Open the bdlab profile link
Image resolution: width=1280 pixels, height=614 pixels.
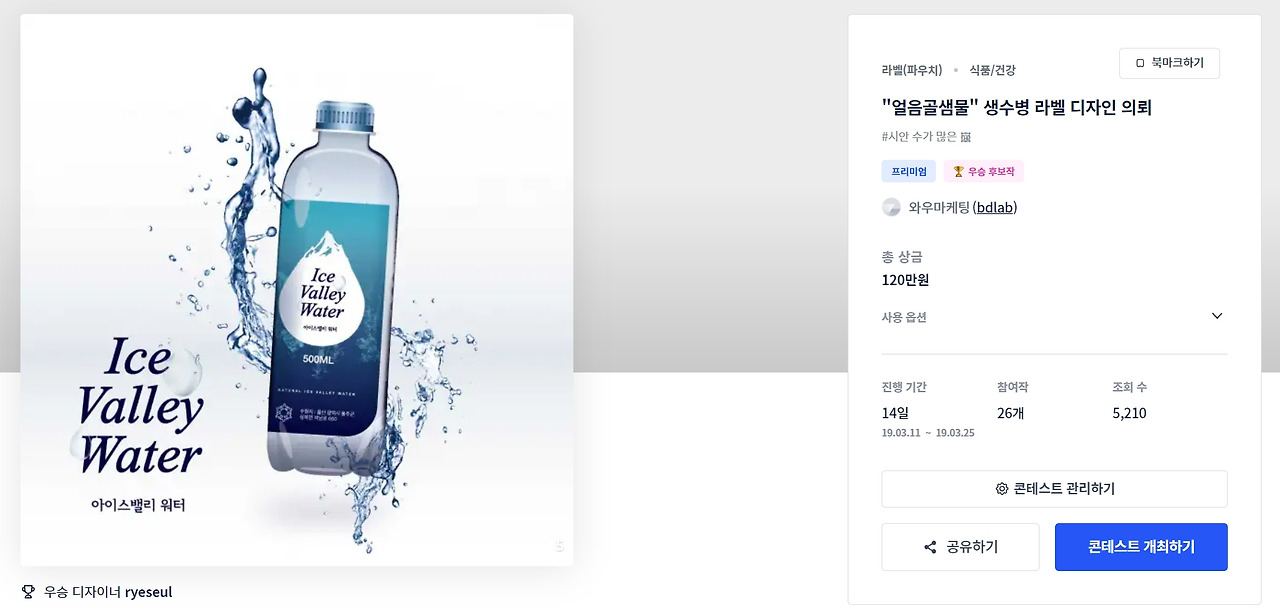click(995, 207)
